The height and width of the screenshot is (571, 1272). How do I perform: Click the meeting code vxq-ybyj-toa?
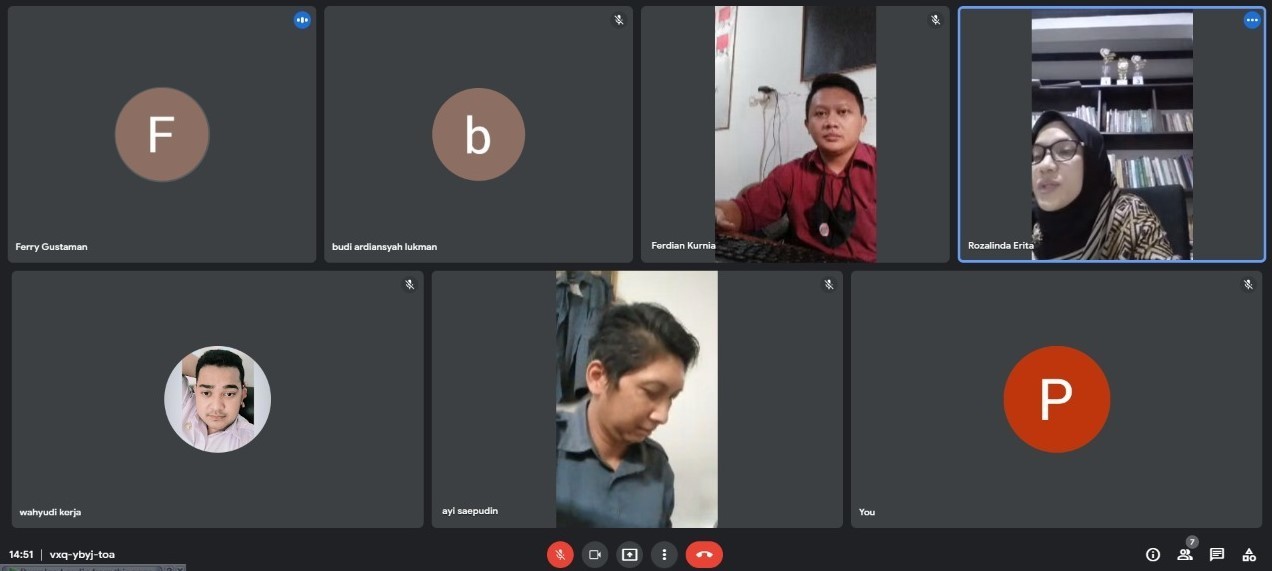coord(82,554)
